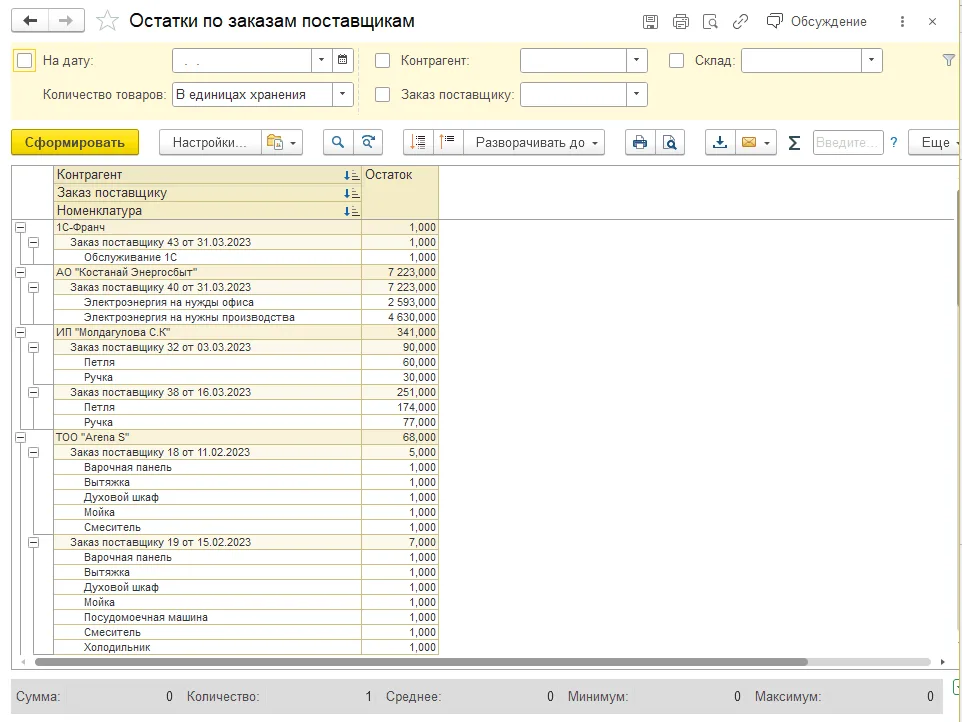Click the save diskette icon in the title bar
The image size is (962, 722).
[650, 22]
